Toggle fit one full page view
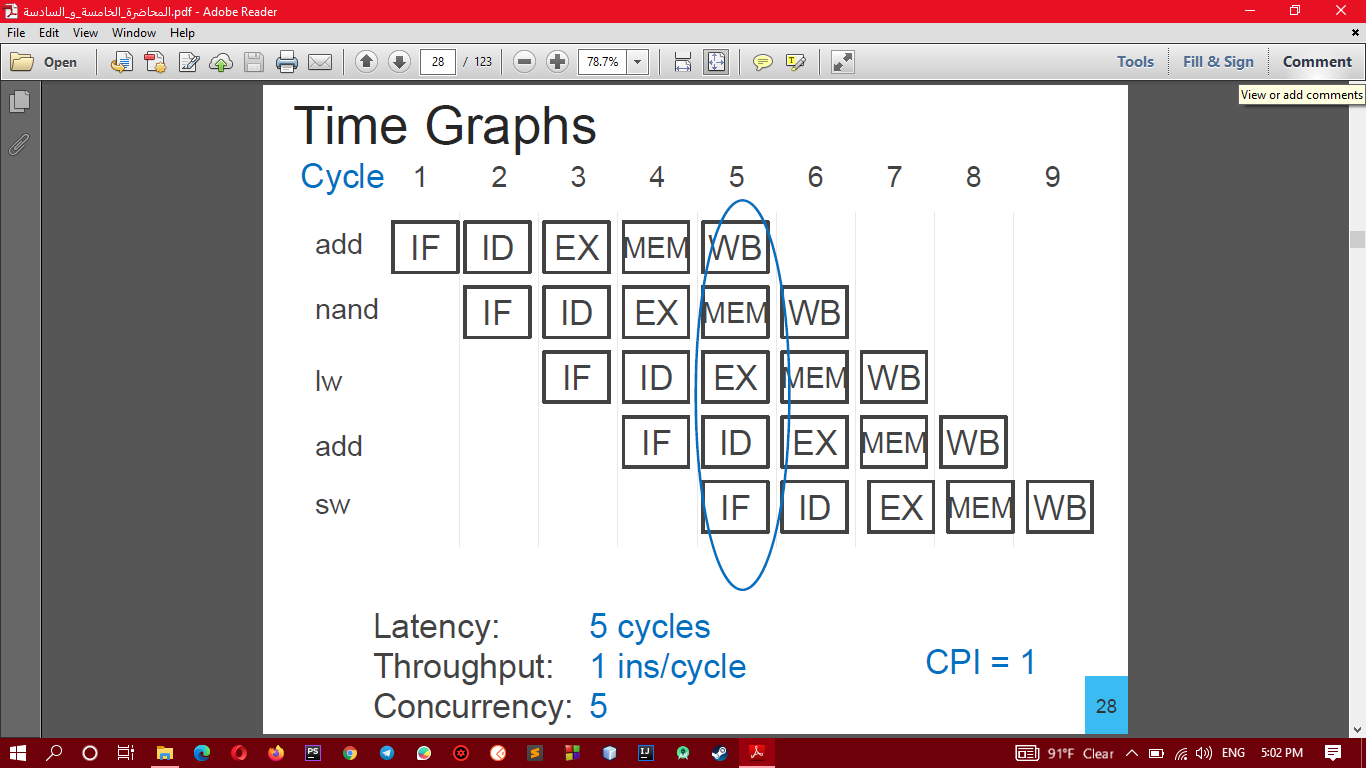1366x768 pixels. coord(716,62)
